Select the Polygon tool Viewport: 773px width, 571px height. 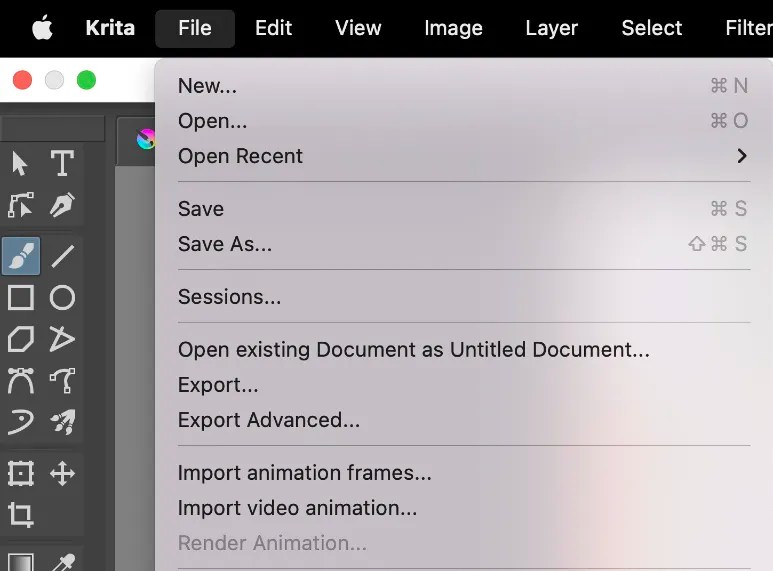[21, 339]
